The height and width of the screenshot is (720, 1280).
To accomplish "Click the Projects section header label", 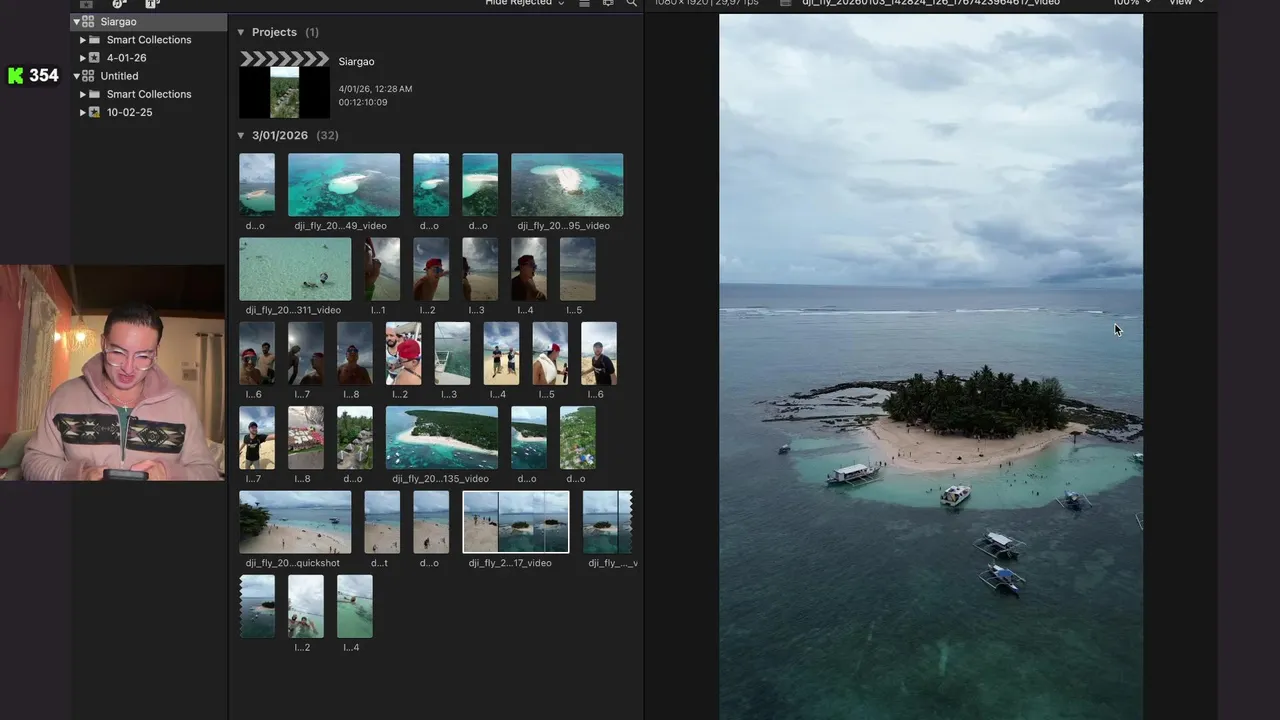I will [274, 32].
